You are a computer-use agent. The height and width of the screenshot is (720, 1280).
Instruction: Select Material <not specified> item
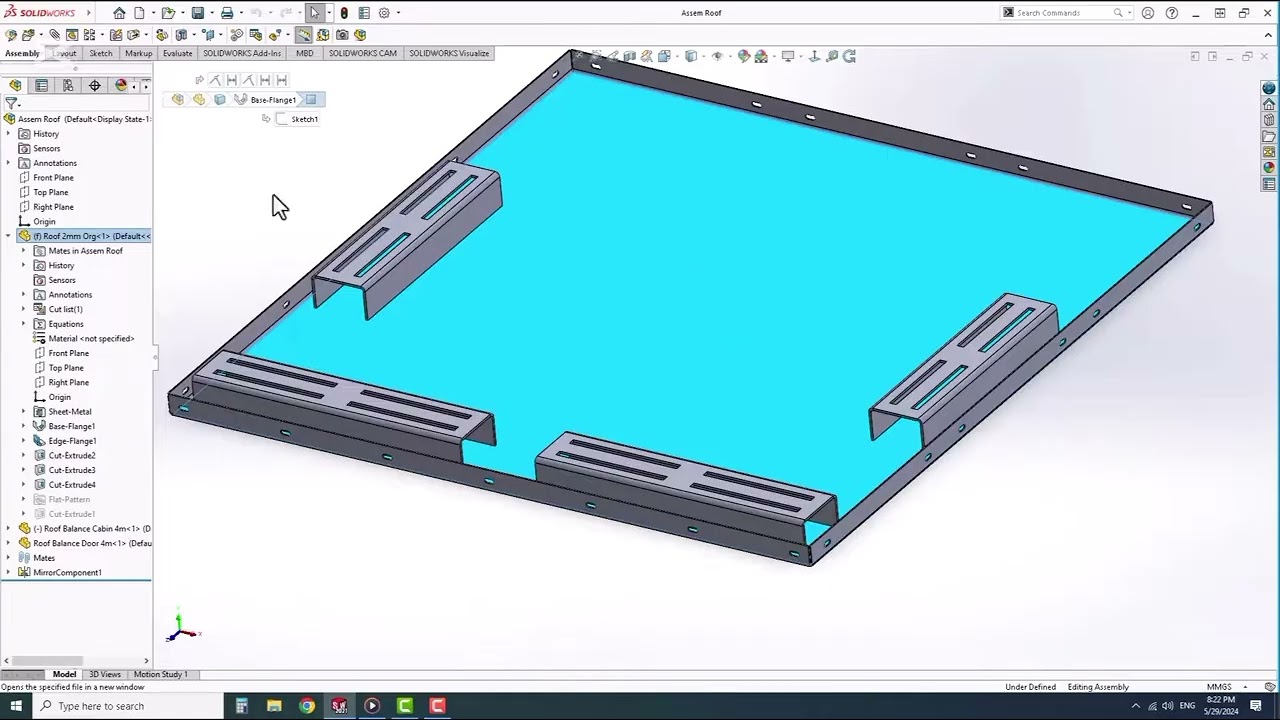pos(91,339)
